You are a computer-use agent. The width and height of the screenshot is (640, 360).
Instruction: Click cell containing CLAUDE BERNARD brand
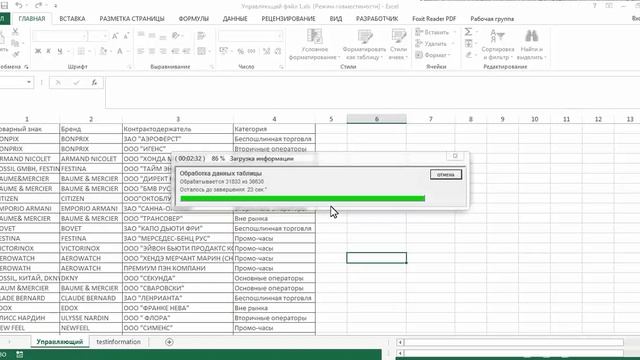coord(91,298)
